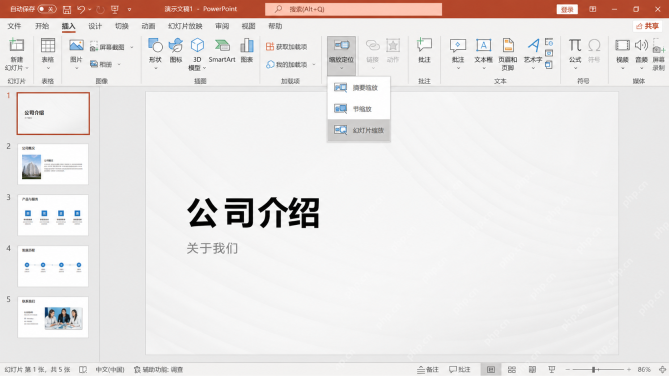Click the Redo icon in quick access toolbar

pyautogui.click(x=100, y=9)
